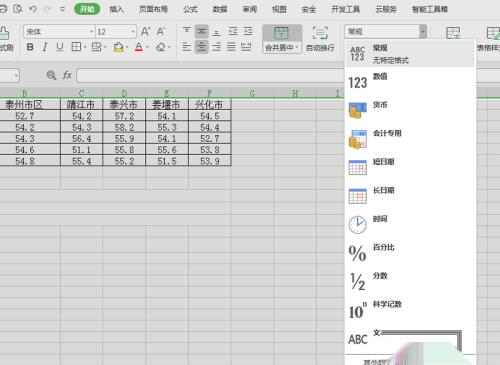Click cell with value 53.9

click(210, 161)
